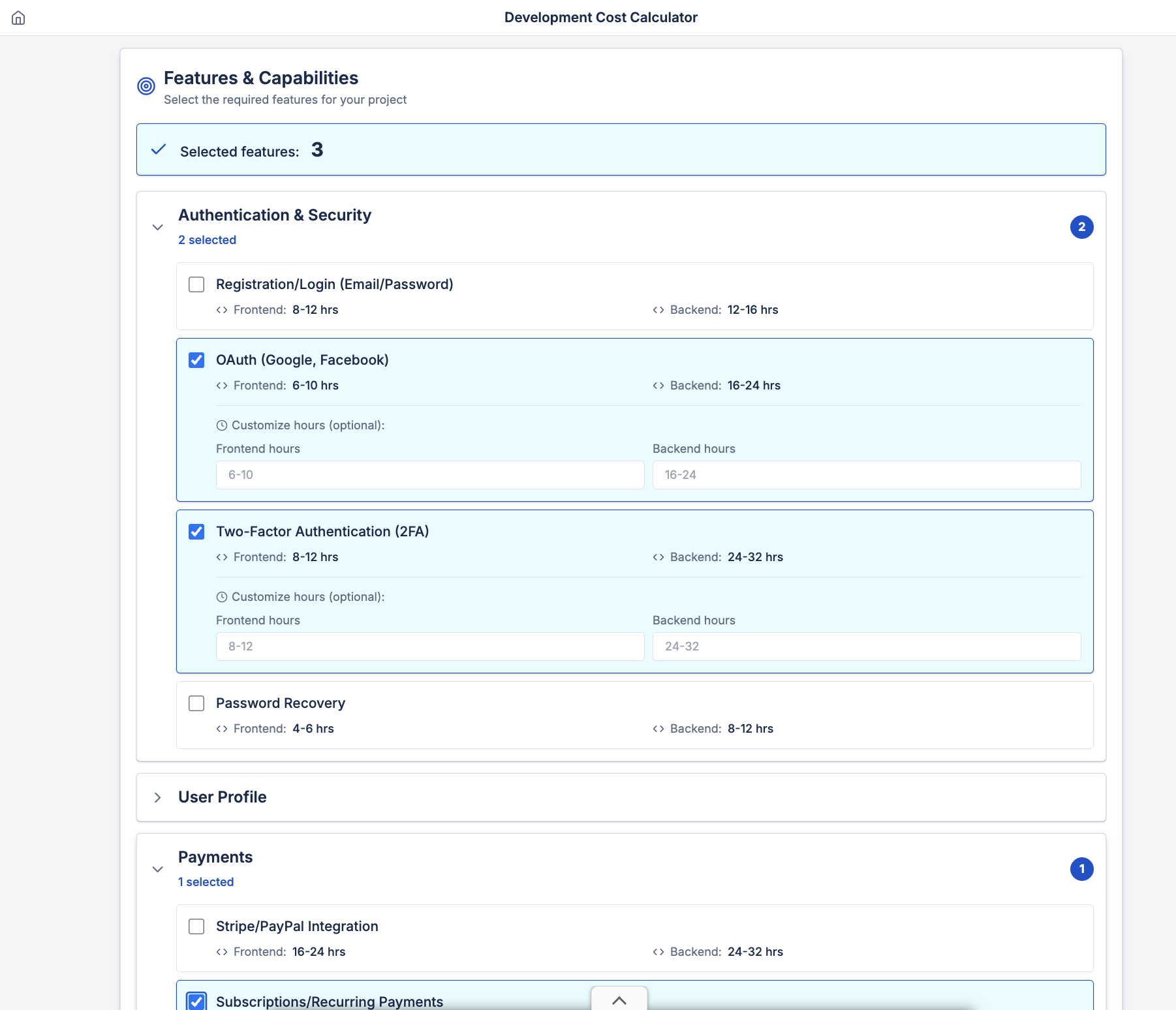Collapse the Payments section

[x=157, y=870]
